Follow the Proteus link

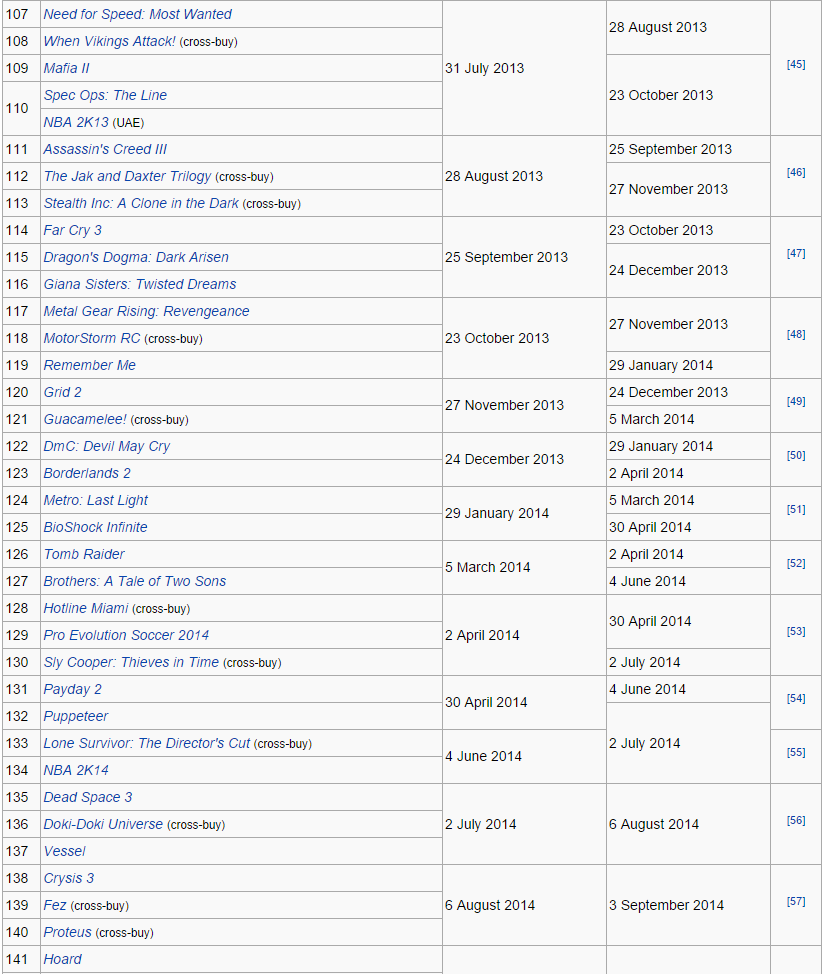pos(68,933)
